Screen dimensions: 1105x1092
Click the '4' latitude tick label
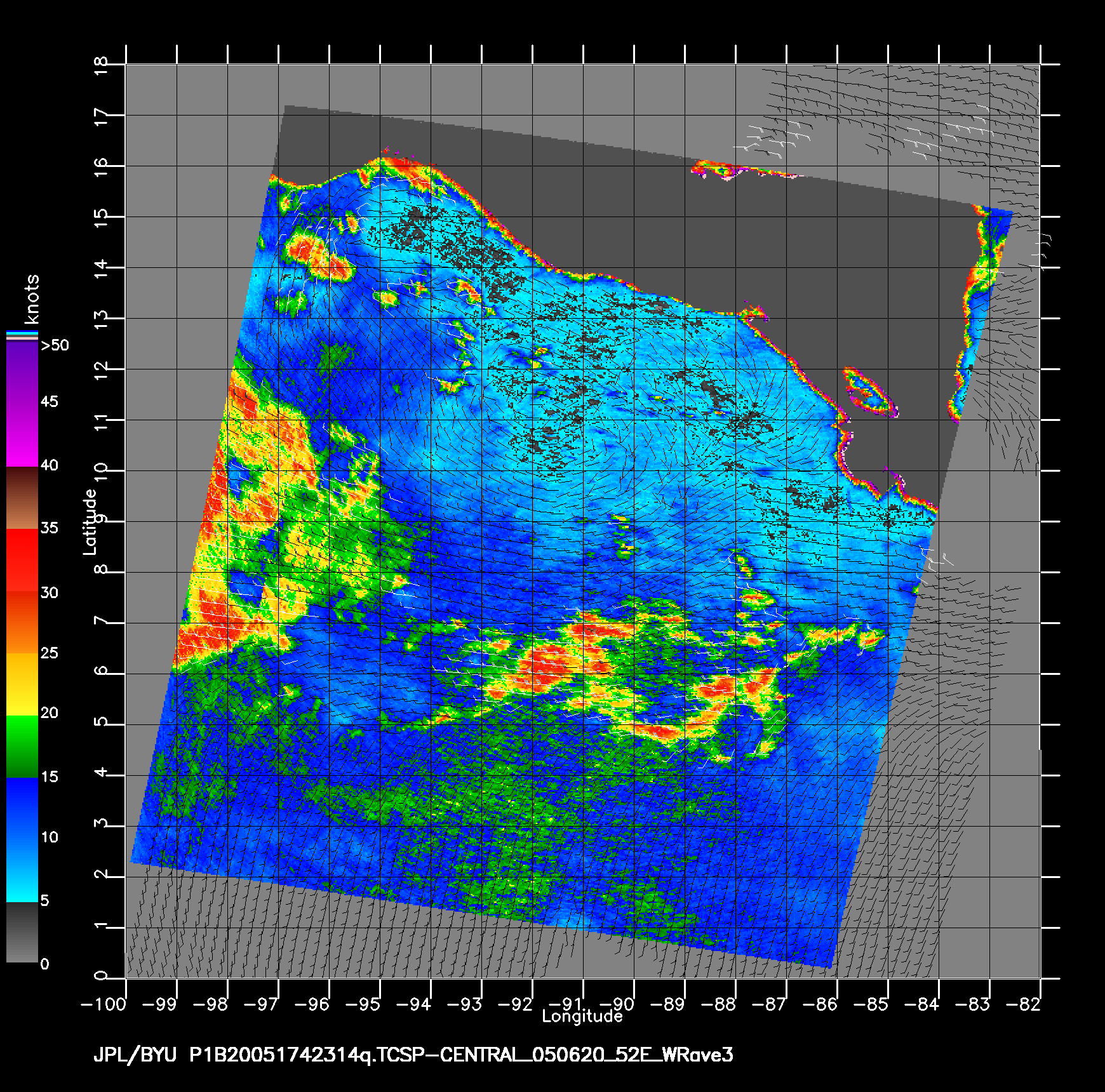102,771
